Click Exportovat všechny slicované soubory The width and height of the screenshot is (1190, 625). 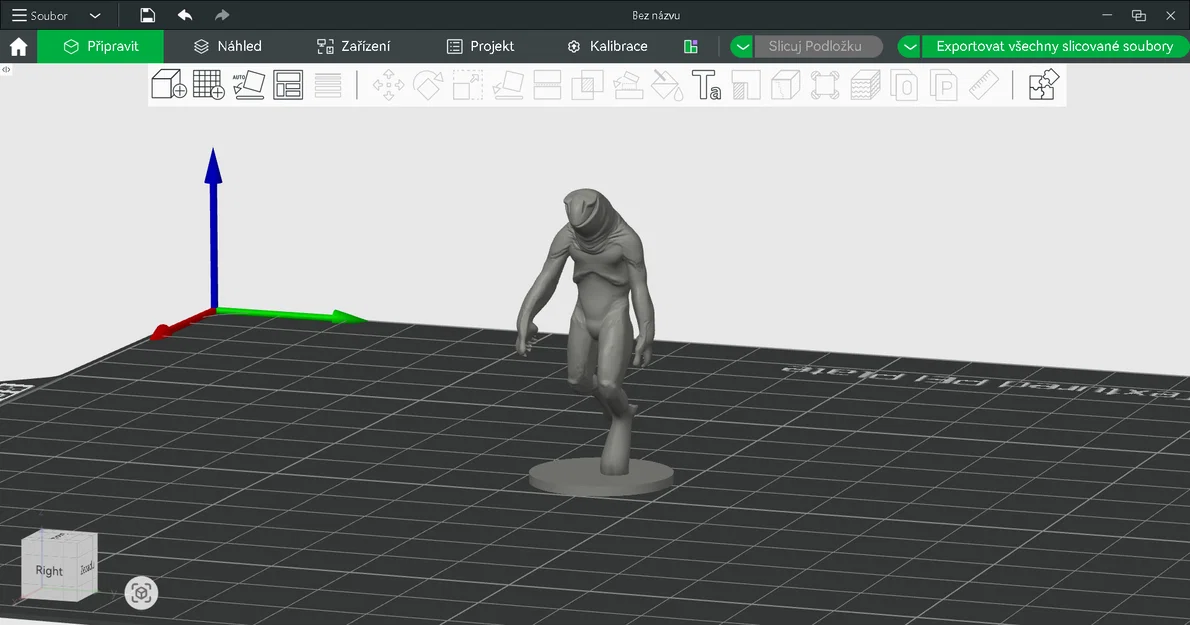point(1054,46)
